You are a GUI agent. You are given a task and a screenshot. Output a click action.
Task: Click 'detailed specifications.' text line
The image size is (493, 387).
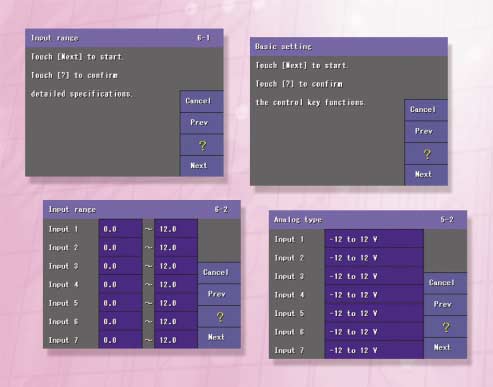[82, 94]
